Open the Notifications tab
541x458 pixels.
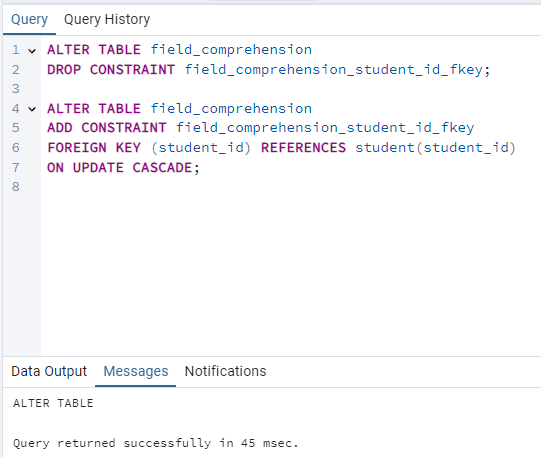225,371
